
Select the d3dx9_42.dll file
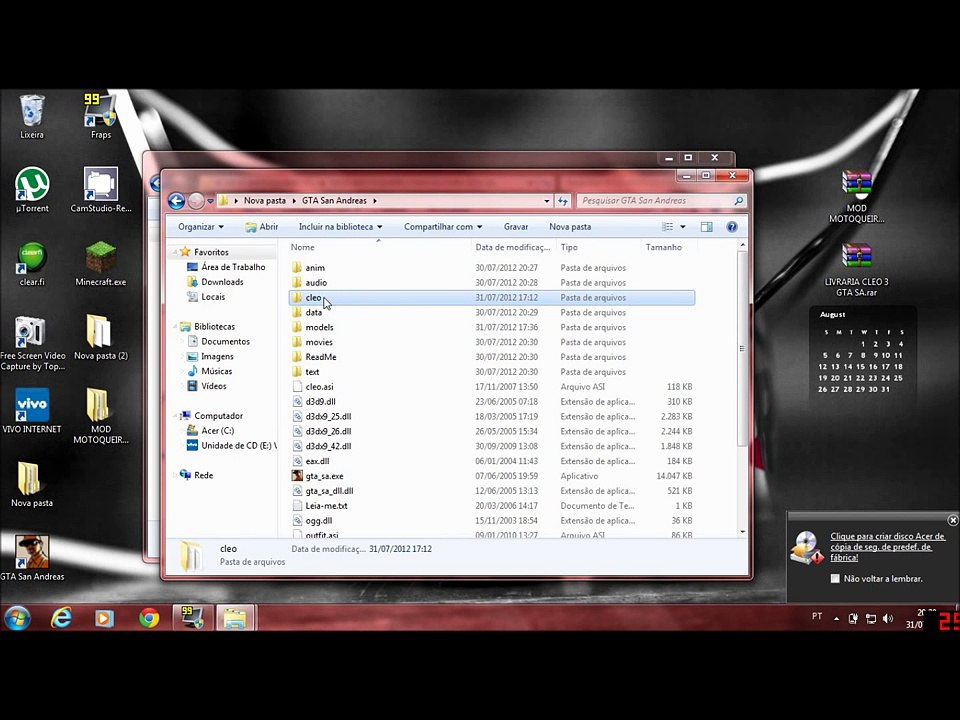pos(492,446)
